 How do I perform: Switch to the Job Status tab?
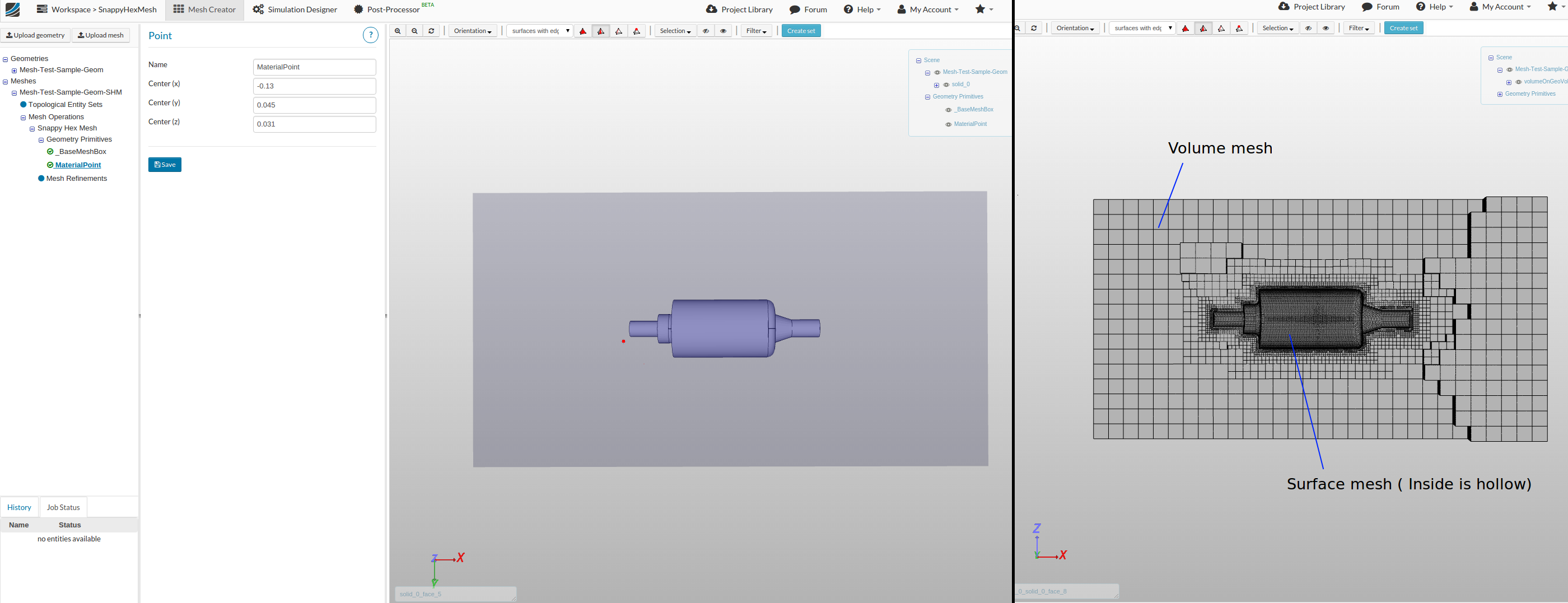coord(63,507)
